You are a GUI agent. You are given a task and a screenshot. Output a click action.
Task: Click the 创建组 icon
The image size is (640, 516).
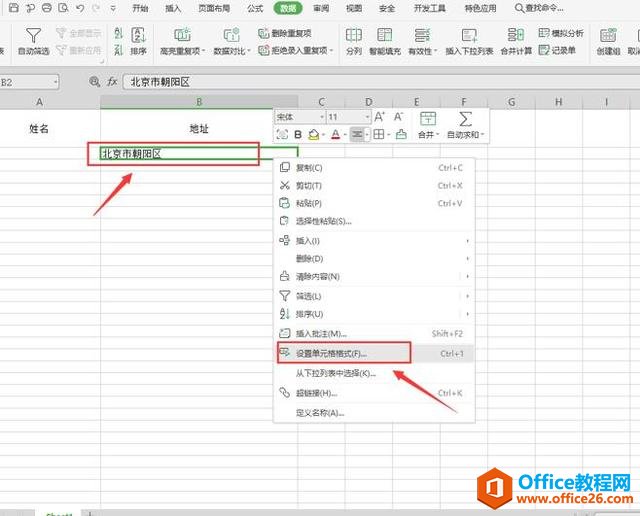pos(608,36)
